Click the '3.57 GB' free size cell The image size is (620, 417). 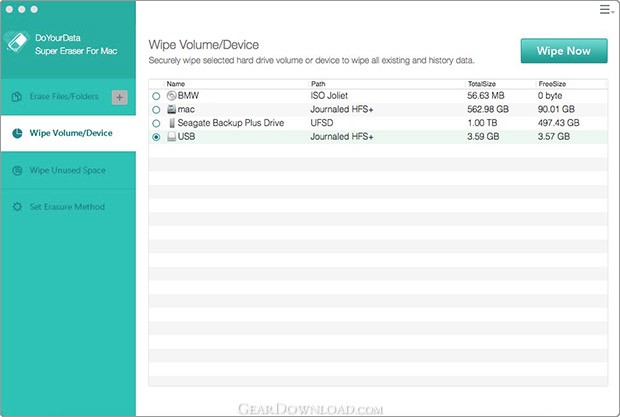554,137
